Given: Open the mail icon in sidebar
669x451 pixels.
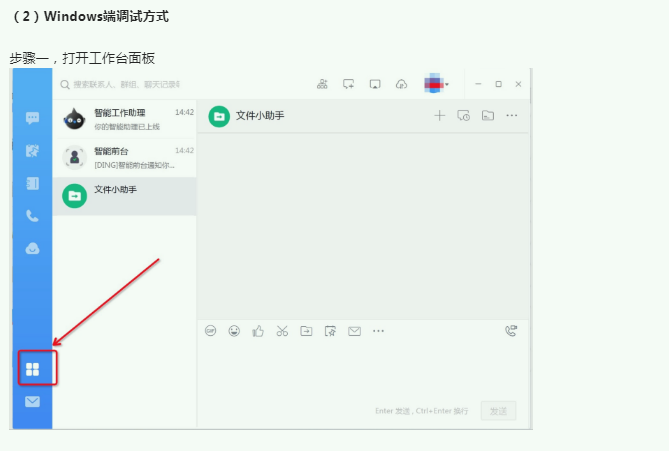Looking at the screenshot, I should [x=32, y=402].
